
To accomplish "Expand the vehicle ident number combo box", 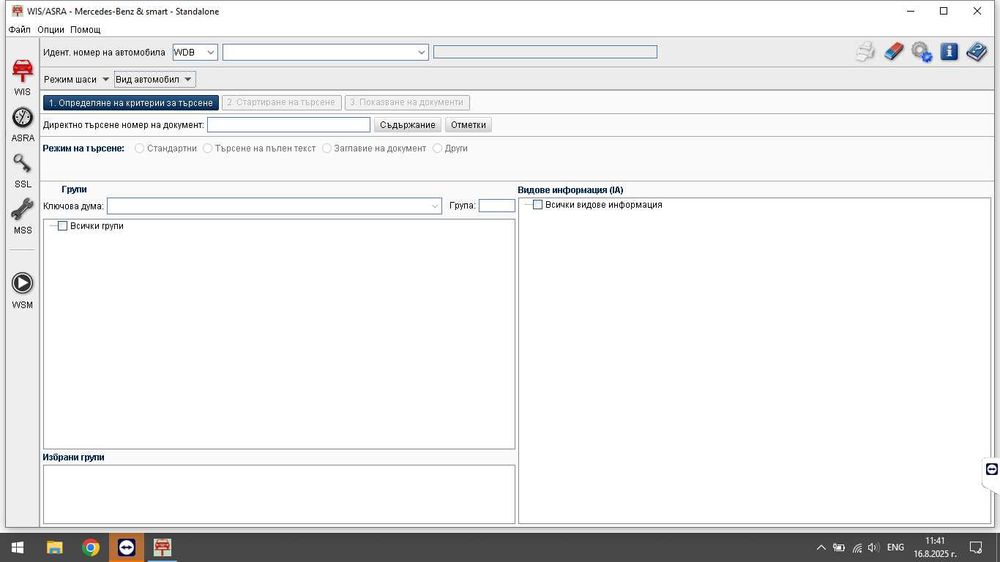I will tap(422, 52).
